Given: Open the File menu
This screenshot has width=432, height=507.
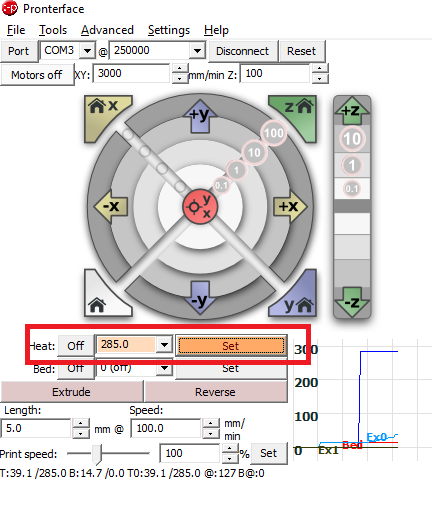Looking at the screenshot, I should (x=16, y=30).
